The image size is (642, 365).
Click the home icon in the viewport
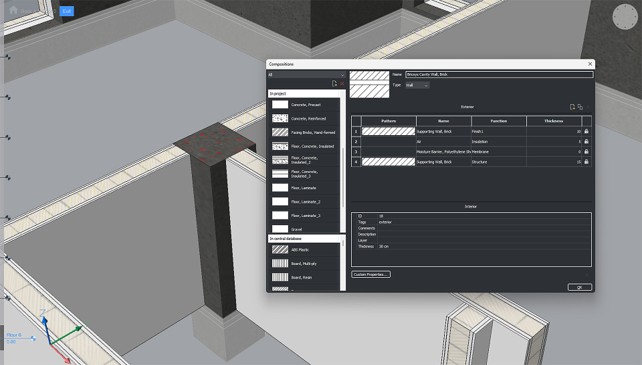(14, 10)
